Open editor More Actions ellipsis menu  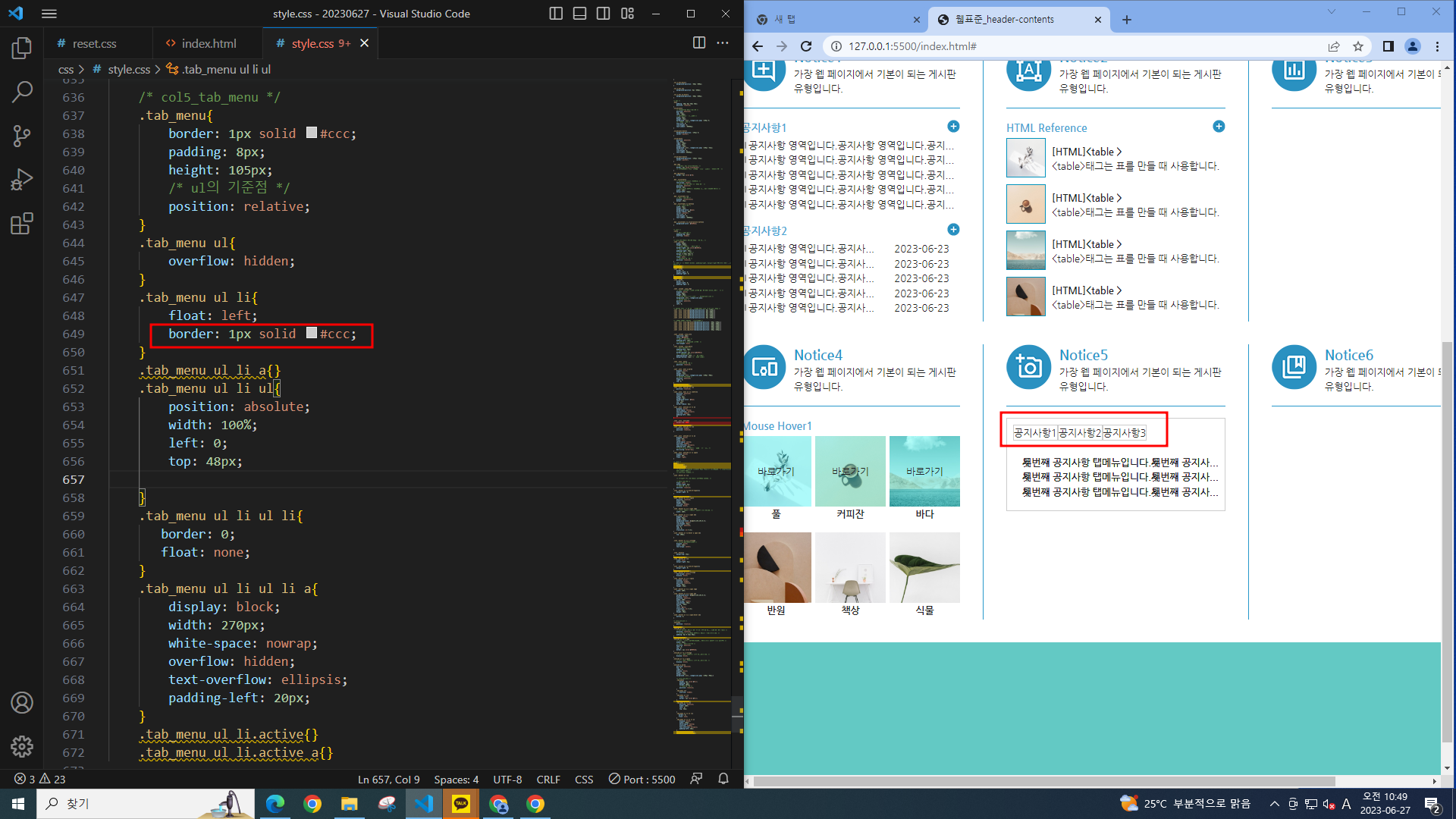pos(723,43)
